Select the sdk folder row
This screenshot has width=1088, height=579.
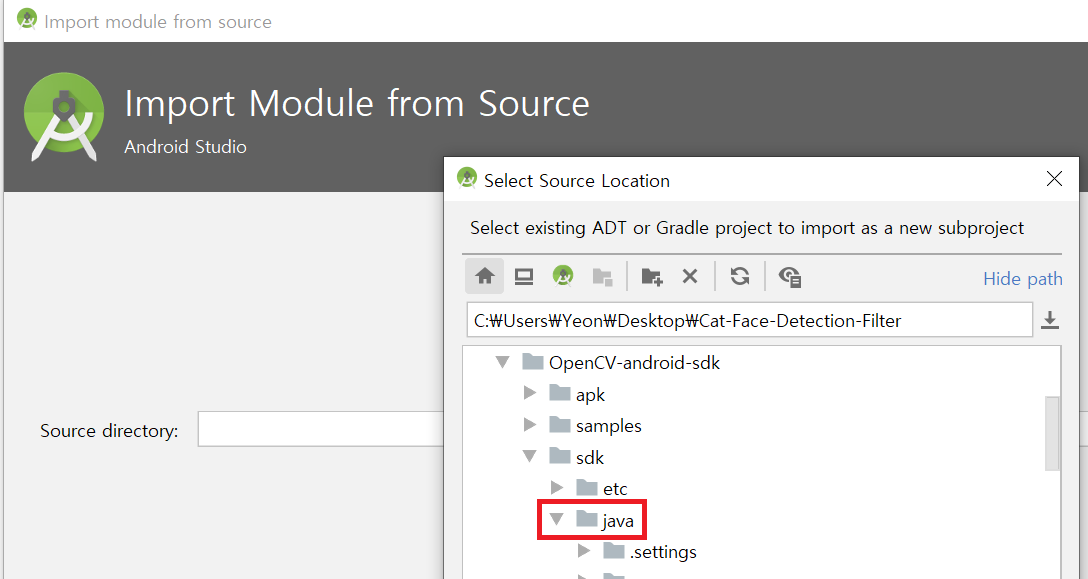coord(577,457)
